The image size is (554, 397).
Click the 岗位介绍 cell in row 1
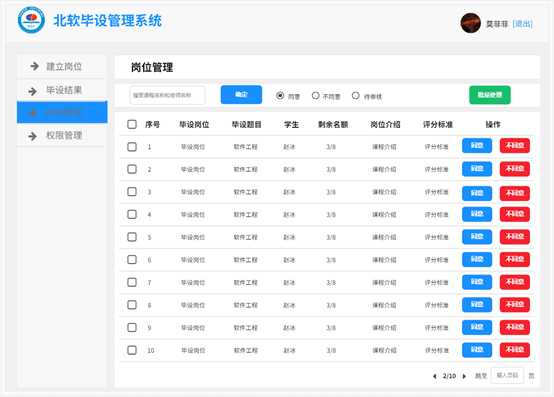(x=384, y=147)
